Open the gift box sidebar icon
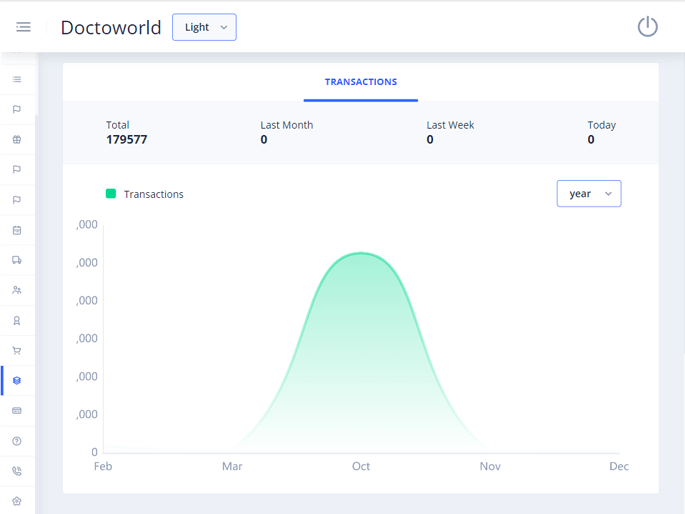Screen dimensions: 685x514 17,140
